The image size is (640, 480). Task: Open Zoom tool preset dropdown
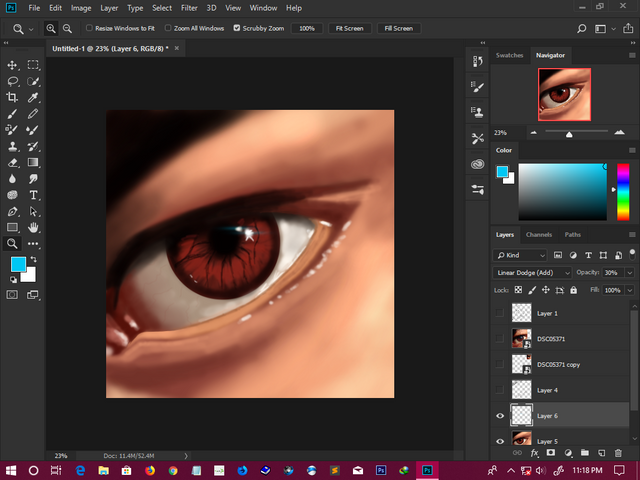31,29
